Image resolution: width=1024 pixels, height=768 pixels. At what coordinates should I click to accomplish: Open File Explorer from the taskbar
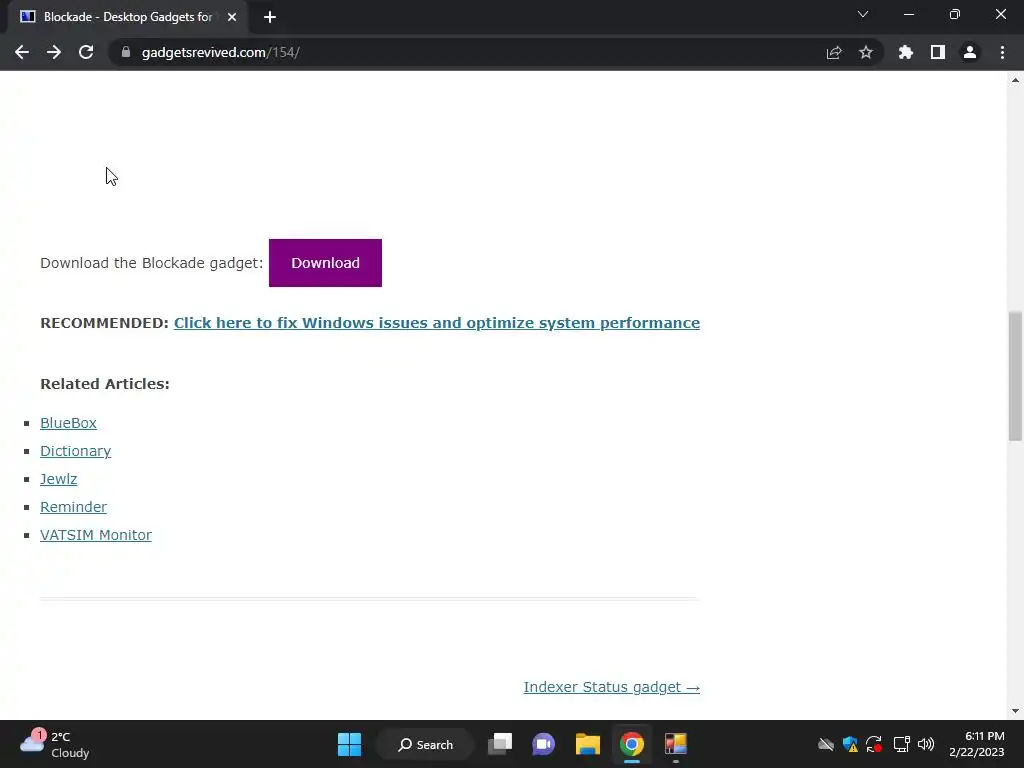click(x=588, y=744)
